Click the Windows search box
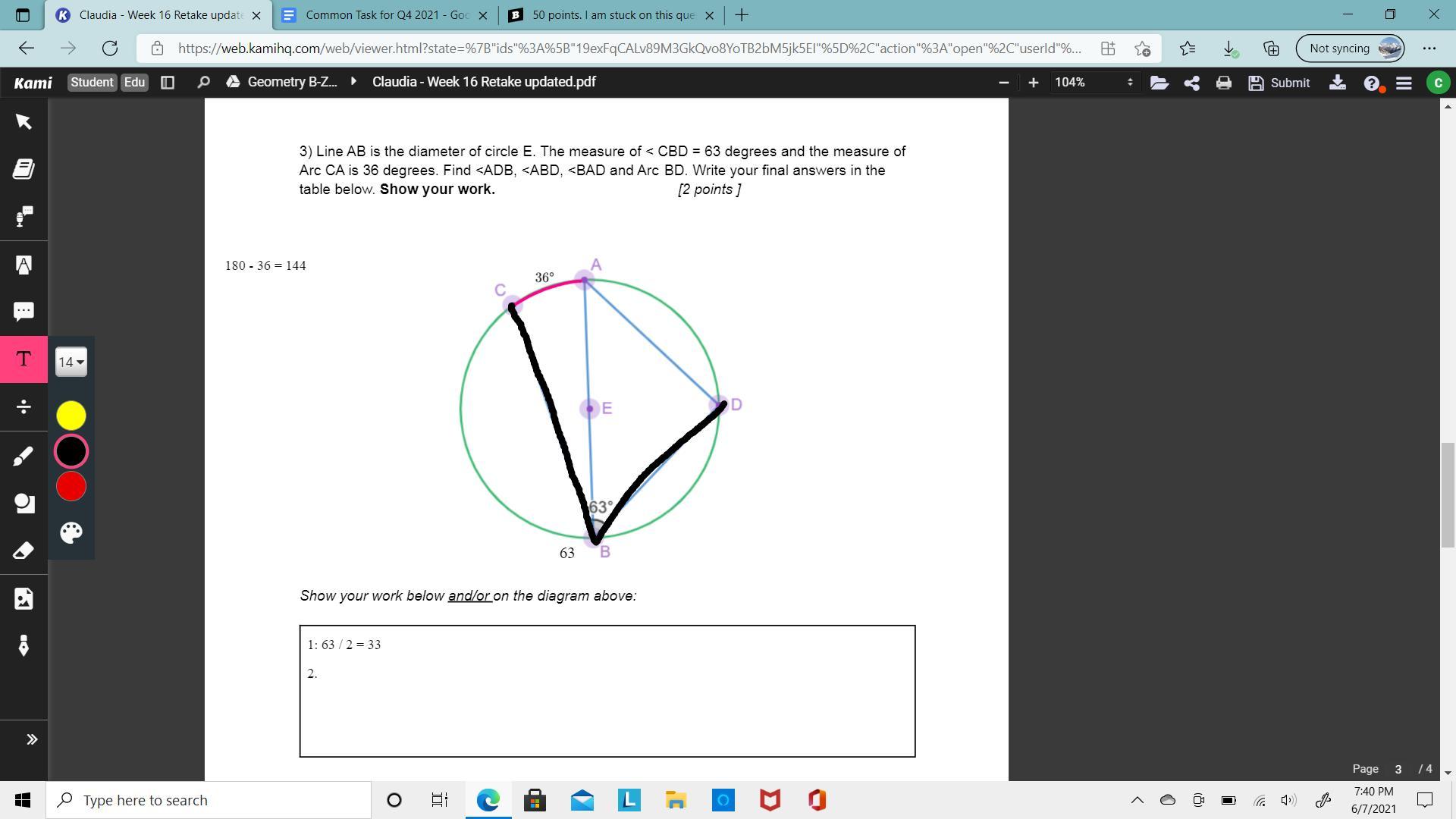This screenshot has height=819, width=1456. tap(209, 800)
